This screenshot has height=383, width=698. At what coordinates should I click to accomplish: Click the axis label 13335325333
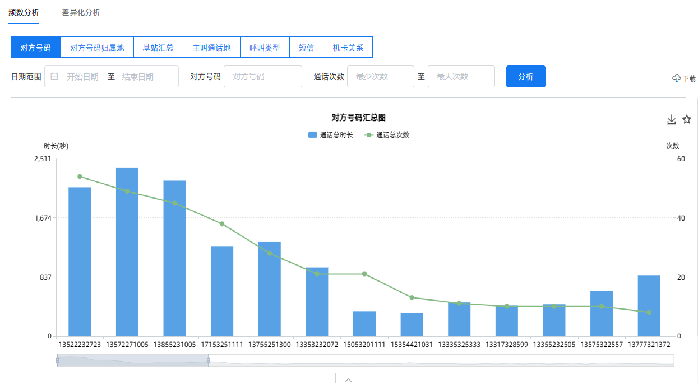[459, 344]
